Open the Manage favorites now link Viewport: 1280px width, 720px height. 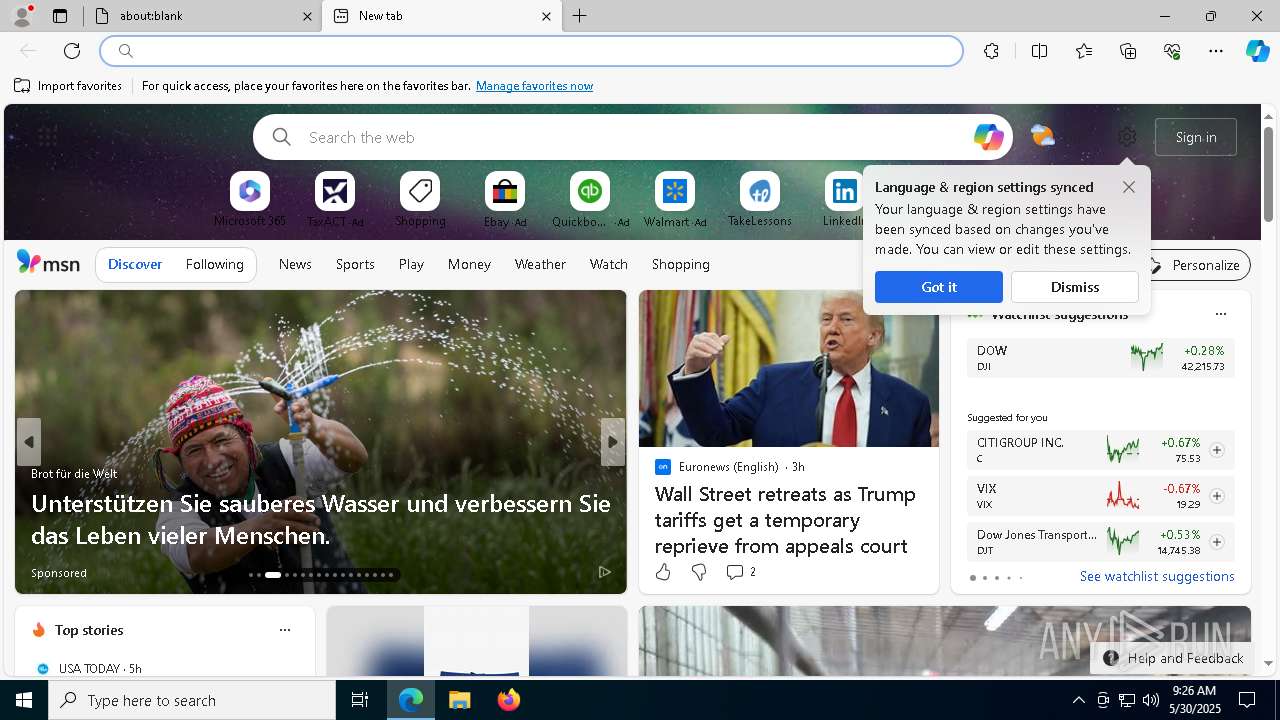click(534, 86)
